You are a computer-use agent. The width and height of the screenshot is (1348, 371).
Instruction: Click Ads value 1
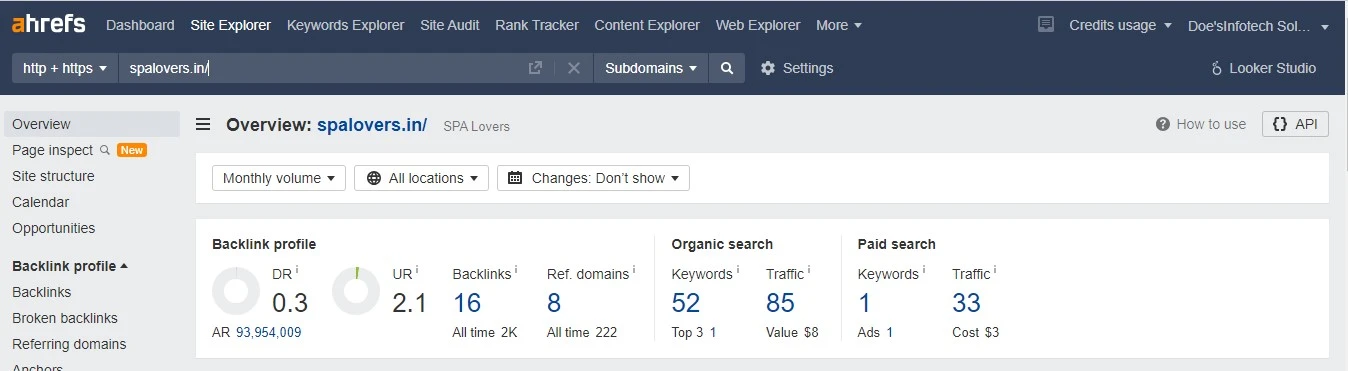[889, 332]
